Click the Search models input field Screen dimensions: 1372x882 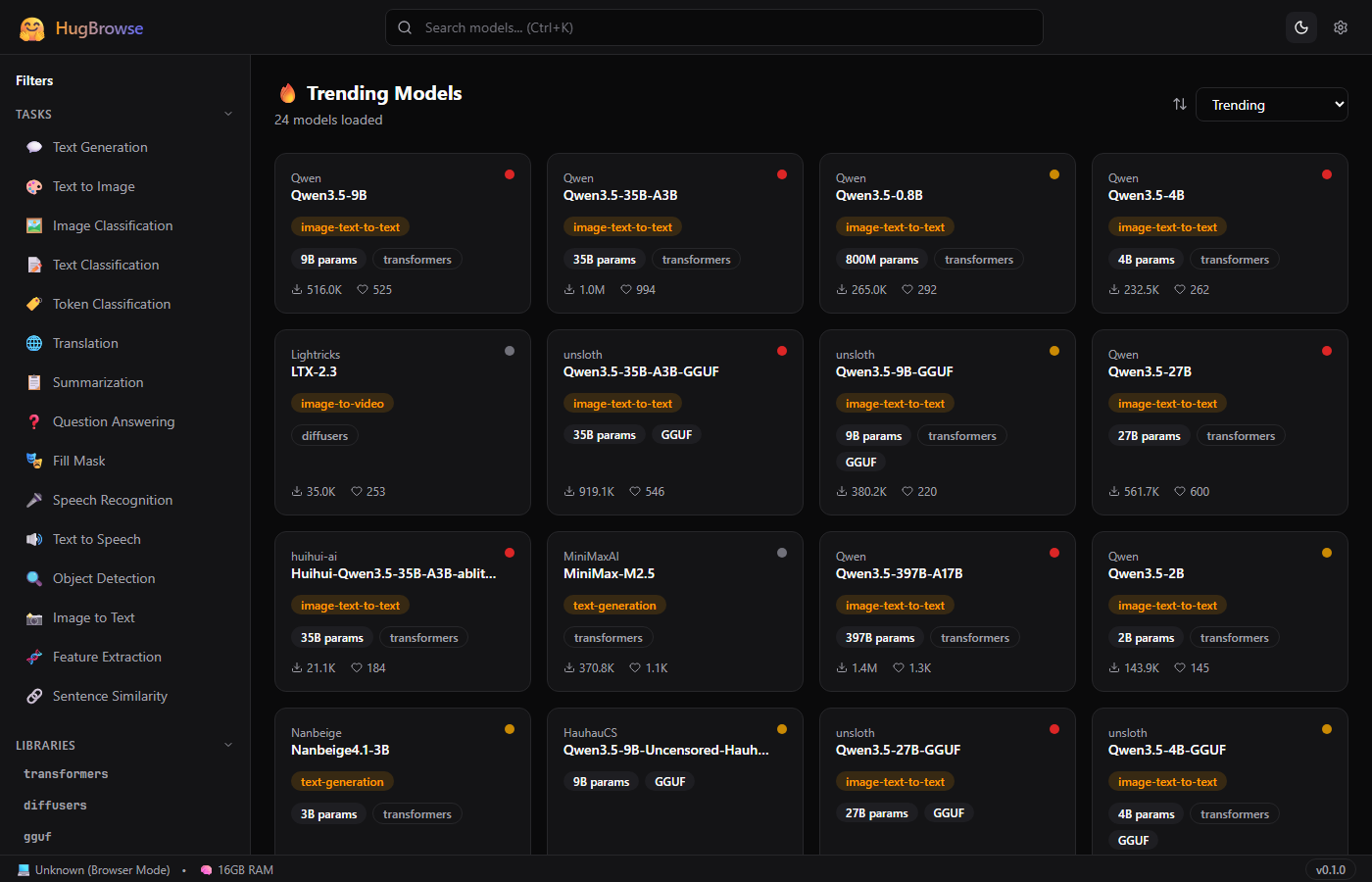[713, 26]
